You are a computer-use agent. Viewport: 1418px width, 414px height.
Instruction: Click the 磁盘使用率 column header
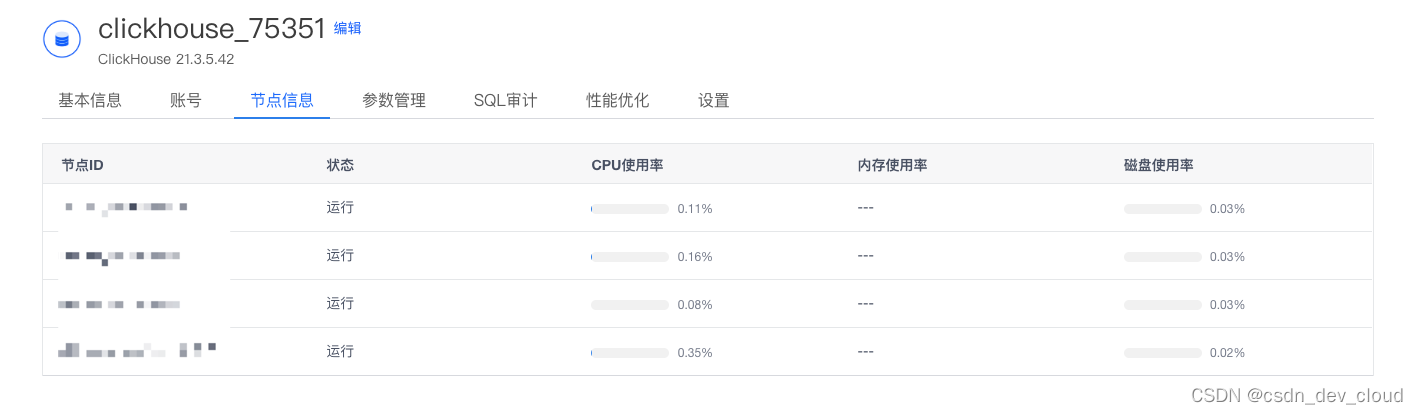click(1158, 164)
